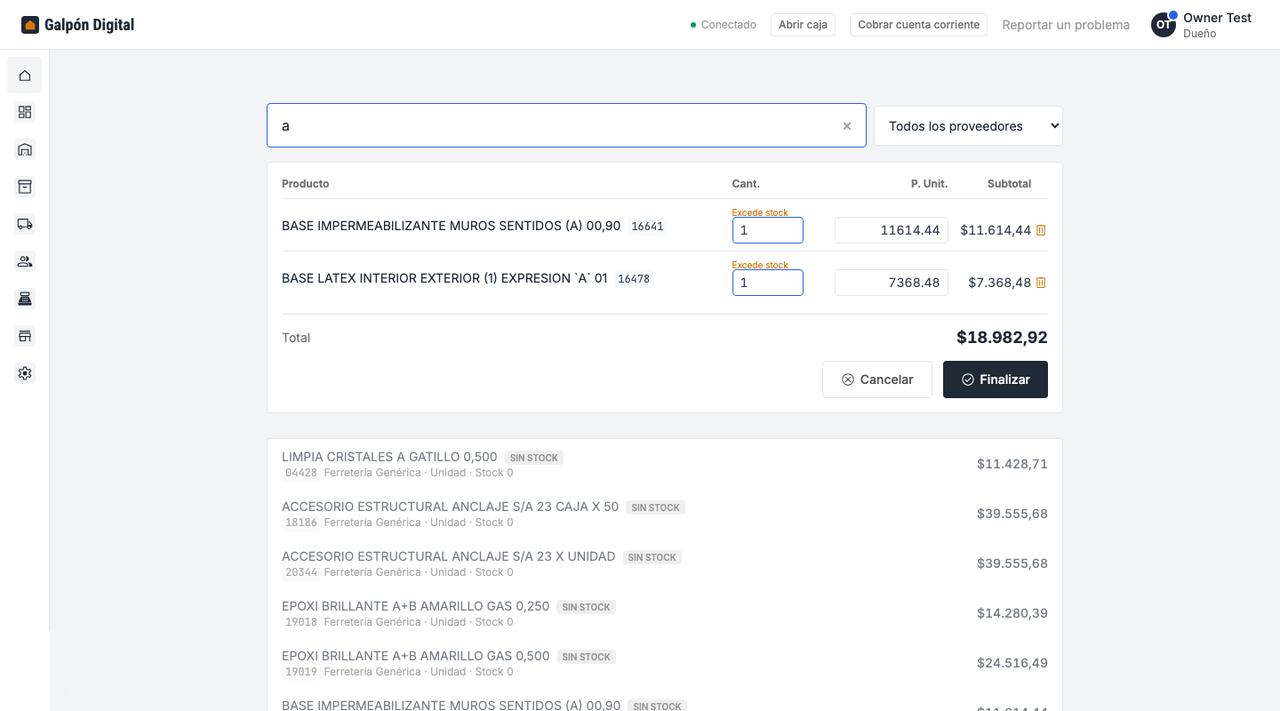This screenshot has height=711, width=1280.
Task: Click the Subtotal column header
Action: point(1009,184)
